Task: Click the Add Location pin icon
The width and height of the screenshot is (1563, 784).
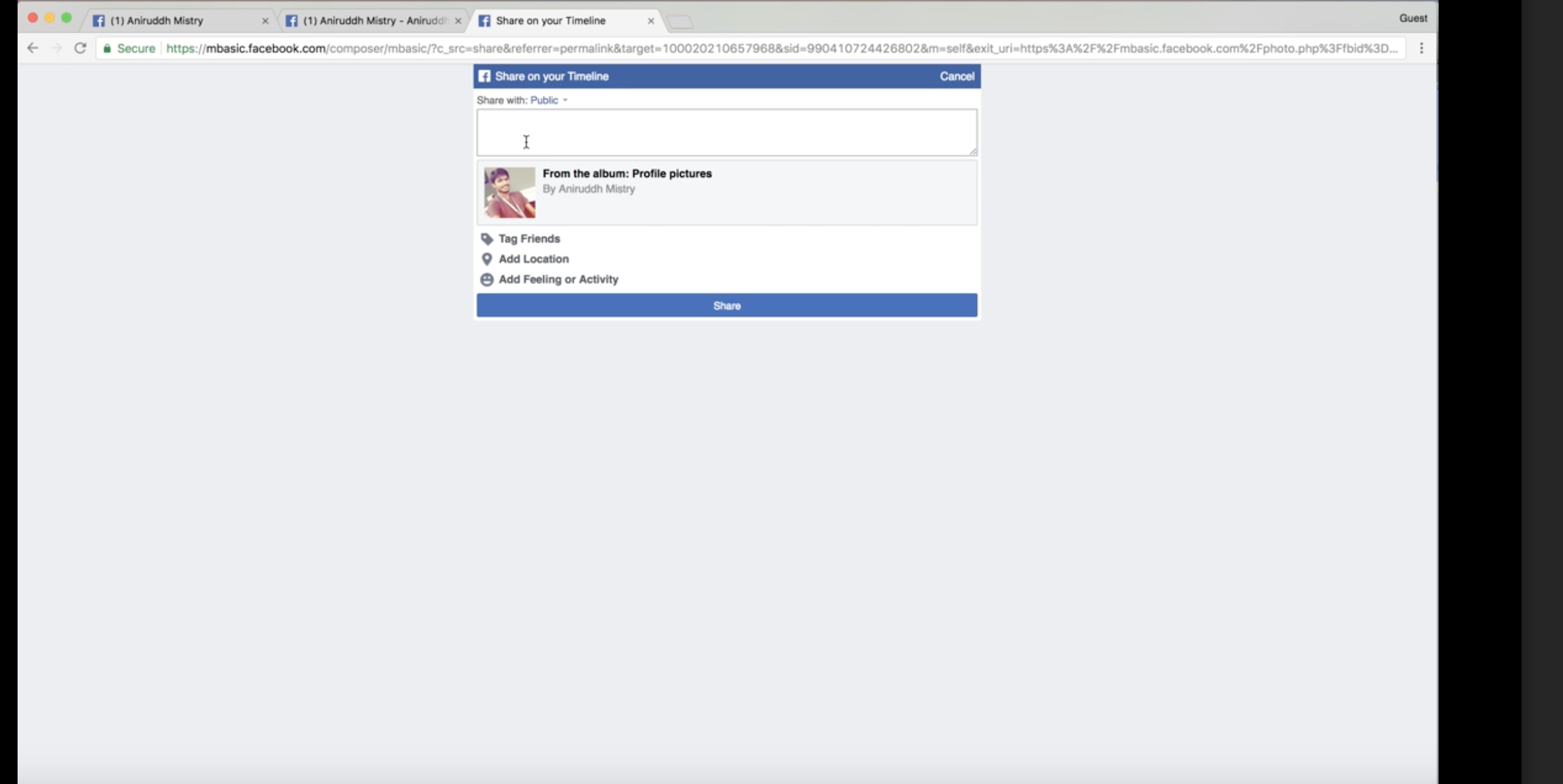Action: (x=487, y=258)
